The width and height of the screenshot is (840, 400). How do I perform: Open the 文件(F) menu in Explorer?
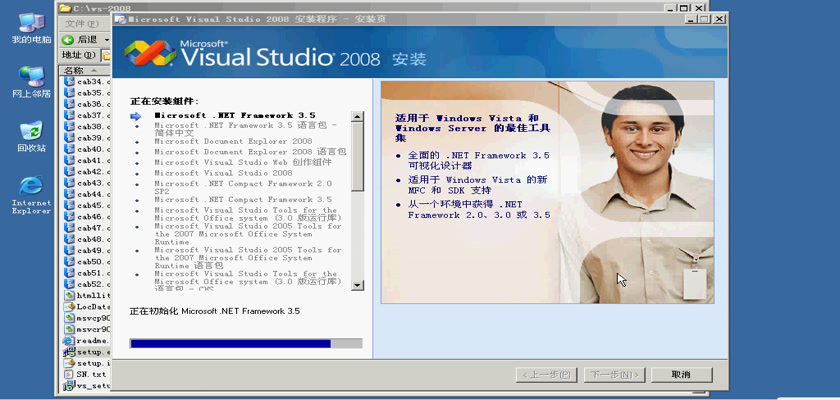(82, 24)
